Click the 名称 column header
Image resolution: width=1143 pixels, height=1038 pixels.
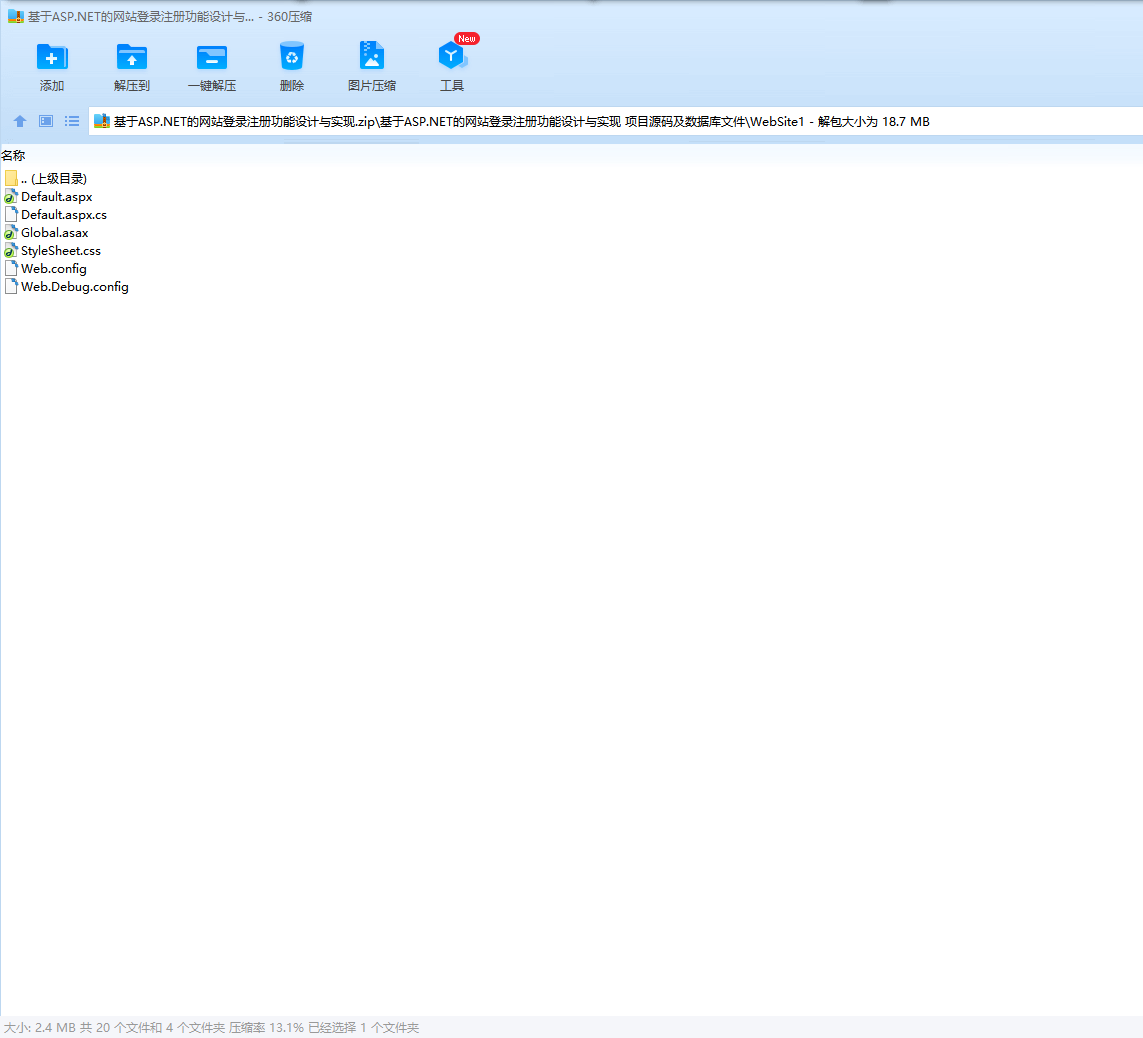coord(13,155)
